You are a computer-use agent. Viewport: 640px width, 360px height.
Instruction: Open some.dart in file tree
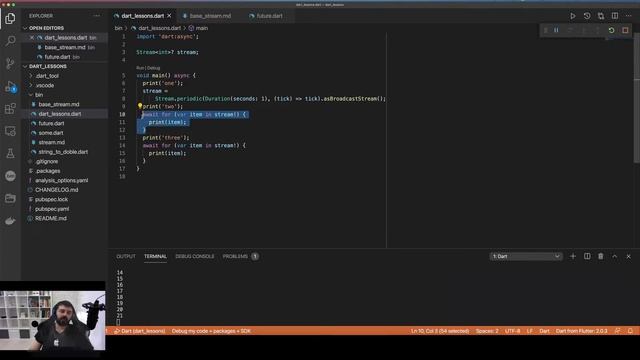click(51, 133)
